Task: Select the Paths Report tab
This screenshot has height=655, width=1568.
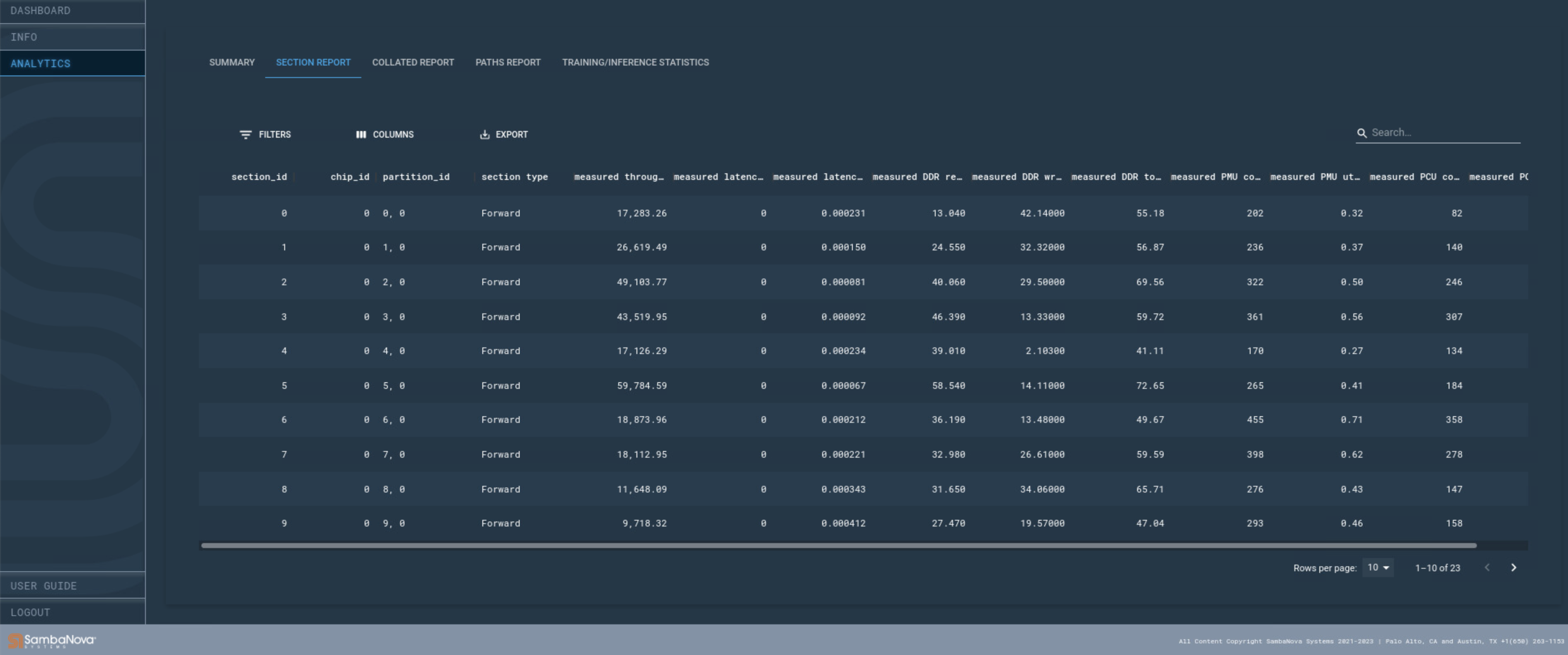Action: pyautogui.click(x=508, y=62)
